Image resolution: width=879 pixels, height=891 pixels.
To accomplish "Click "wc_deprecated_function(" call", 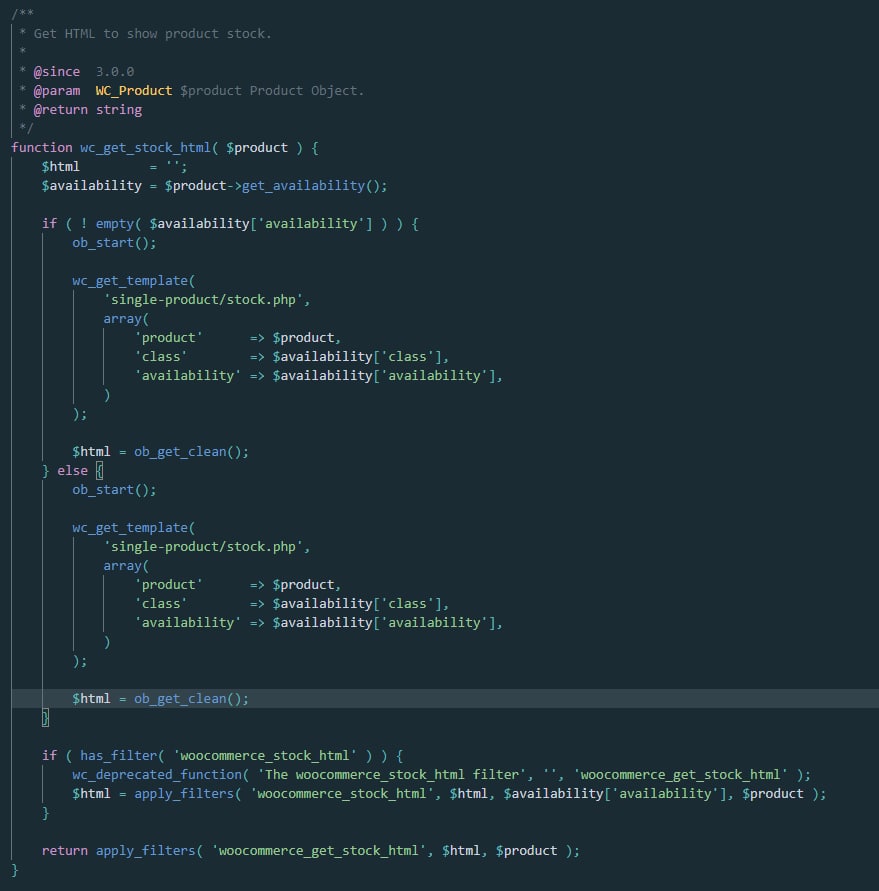I will 160,775.
